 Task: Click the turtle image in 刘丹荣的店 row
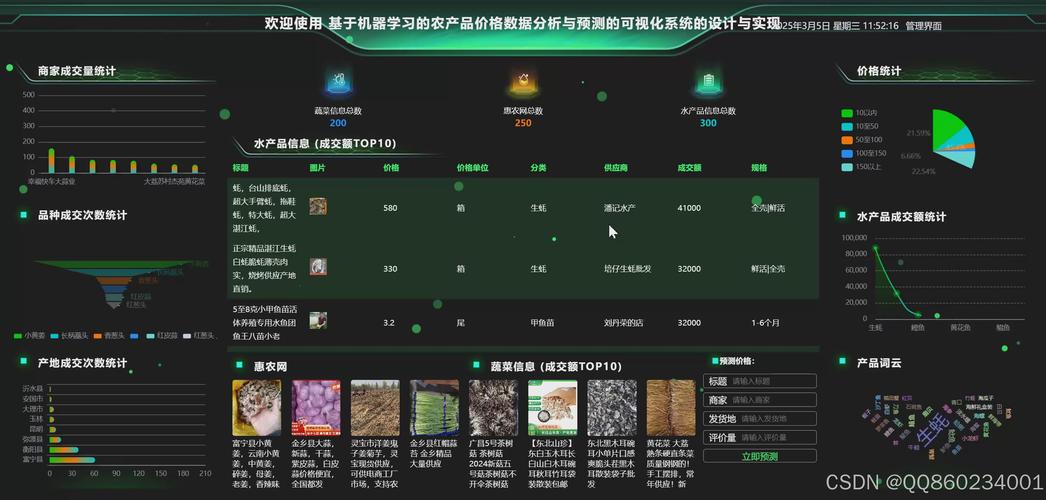point(318,321)
